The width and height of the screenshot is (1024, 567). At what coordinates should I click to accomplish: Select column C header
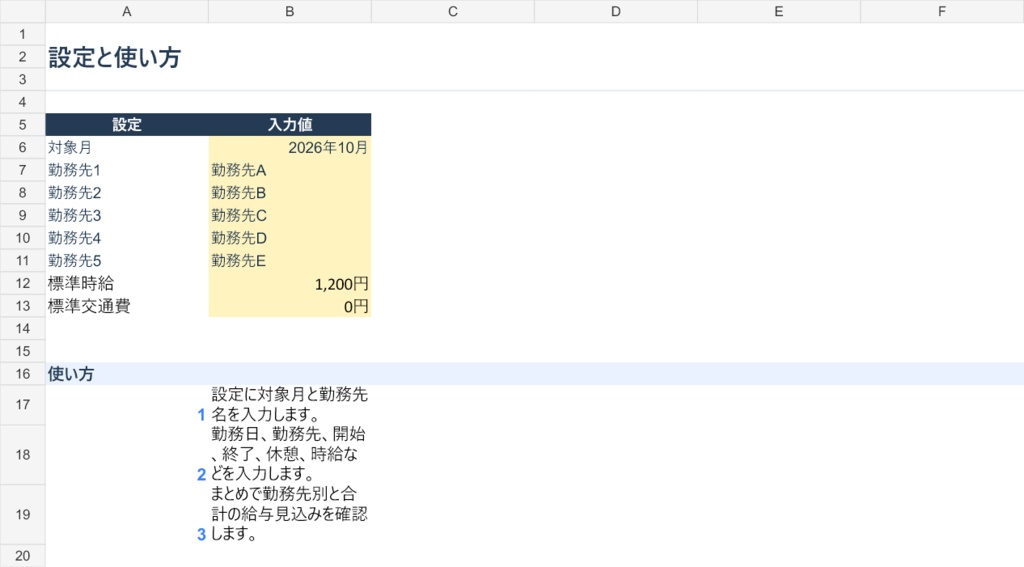click(x=453, y=11)
